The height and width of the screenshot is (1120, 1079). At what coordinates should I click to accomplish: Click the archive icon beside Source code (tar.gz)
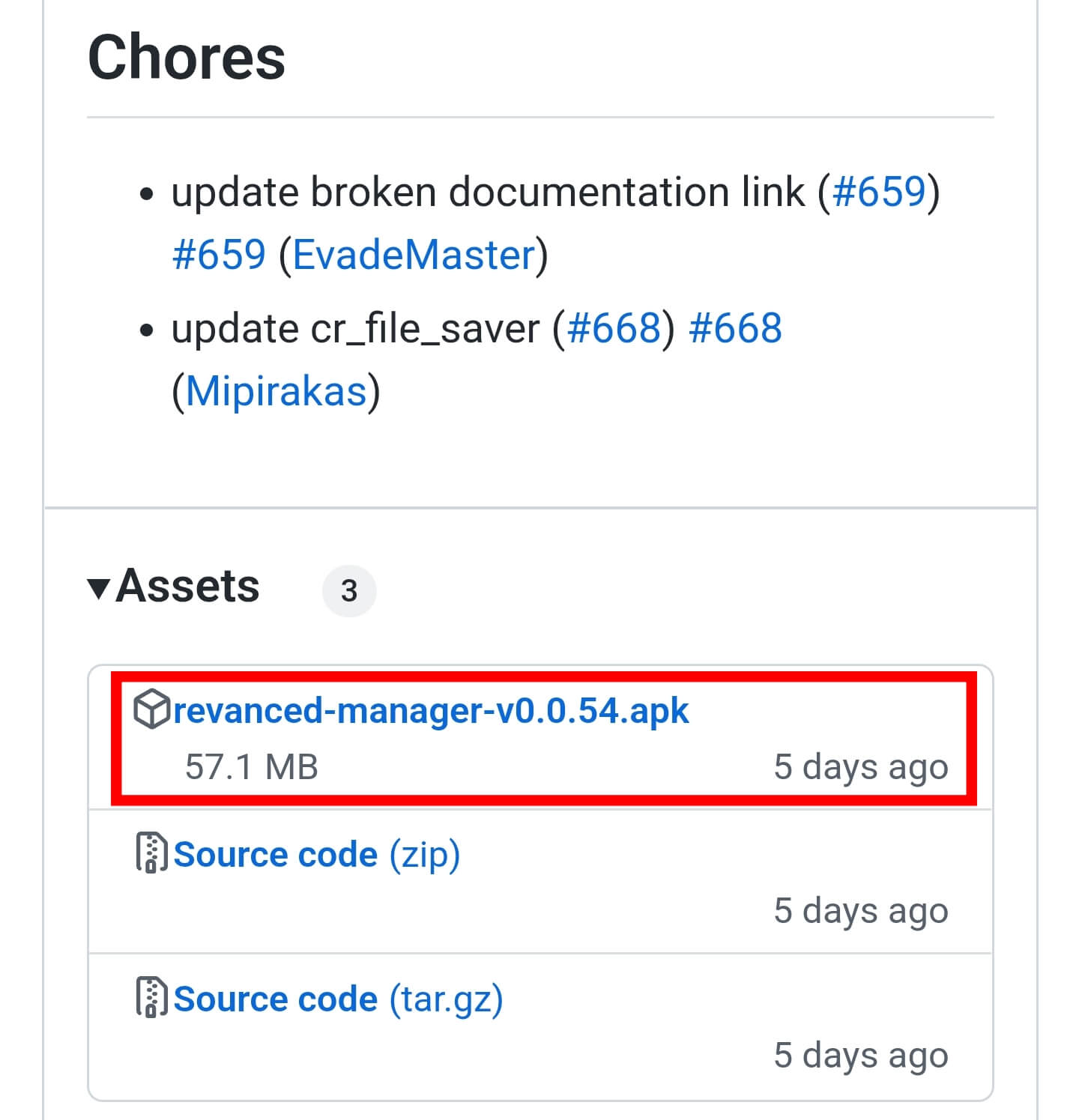[x=152, y=997]
